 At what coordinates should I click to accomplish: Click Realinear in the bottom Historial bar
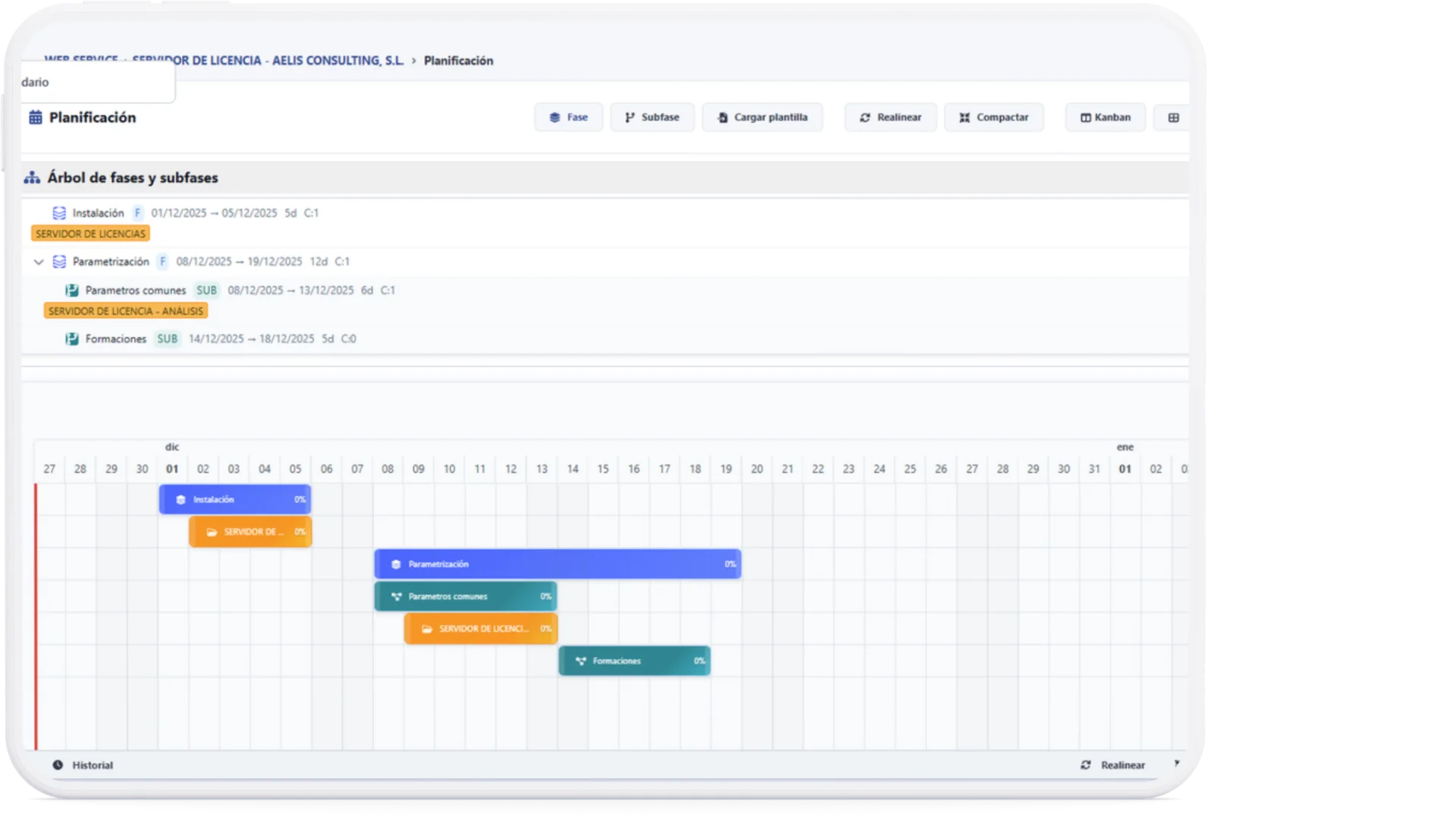(x=1124, y=765)
